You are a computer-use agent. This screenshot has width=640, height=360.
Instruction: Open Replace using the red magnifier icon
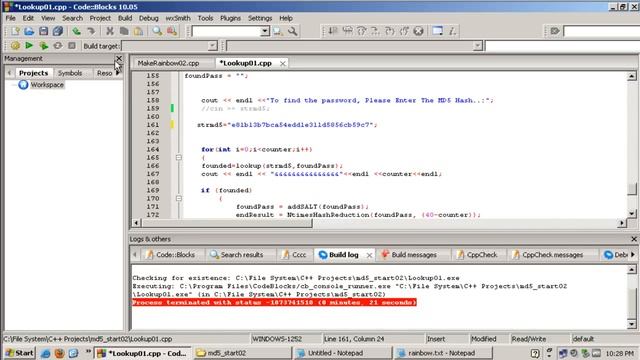tap(172, 31)
